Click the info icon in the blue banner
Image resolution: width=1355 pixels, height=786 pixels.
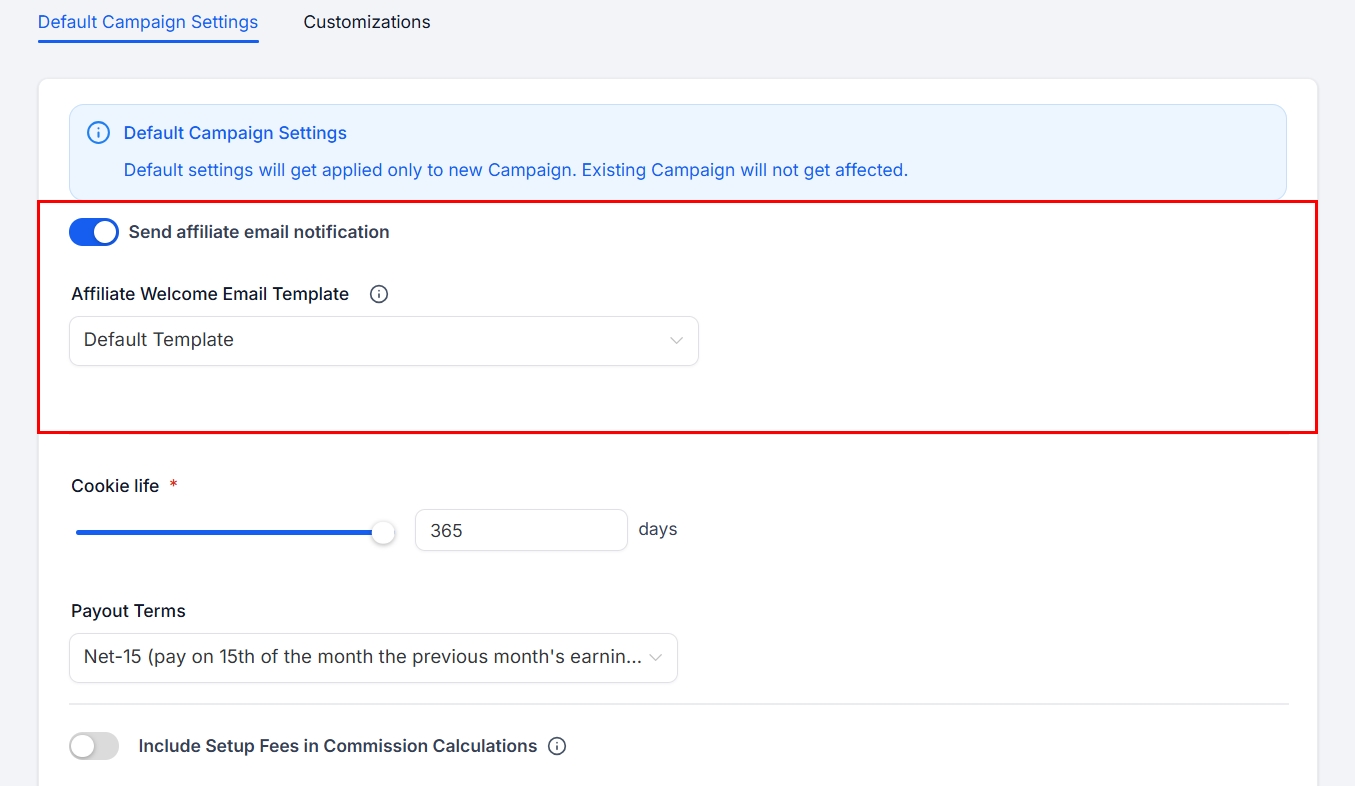[x=98, y=133]
